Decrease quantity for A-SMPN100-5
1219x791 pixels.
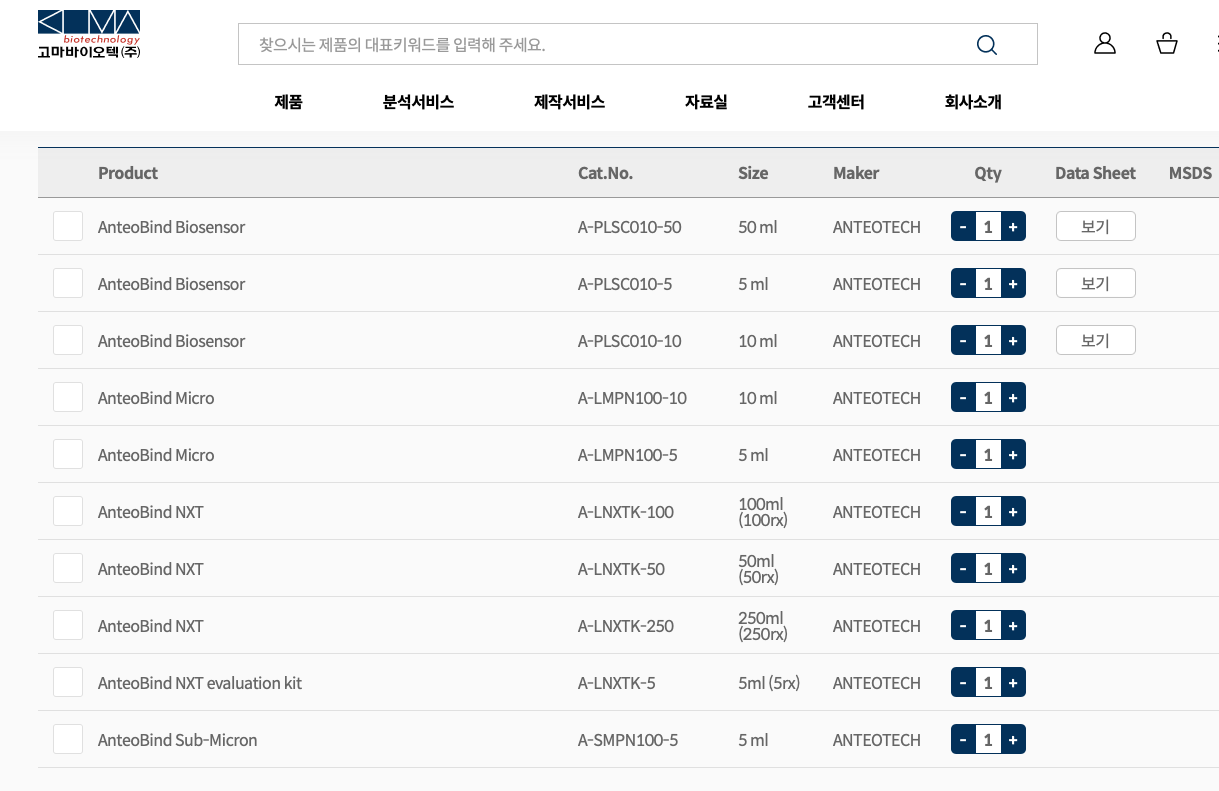point(963,740)
